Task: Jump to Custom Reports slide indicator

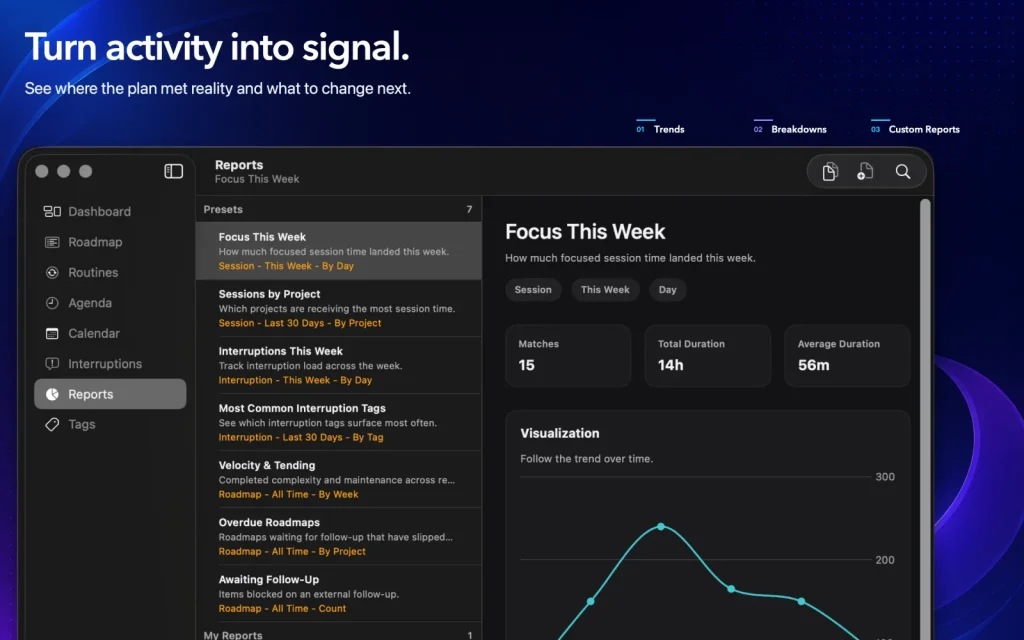Action: (x=915, y=128)
